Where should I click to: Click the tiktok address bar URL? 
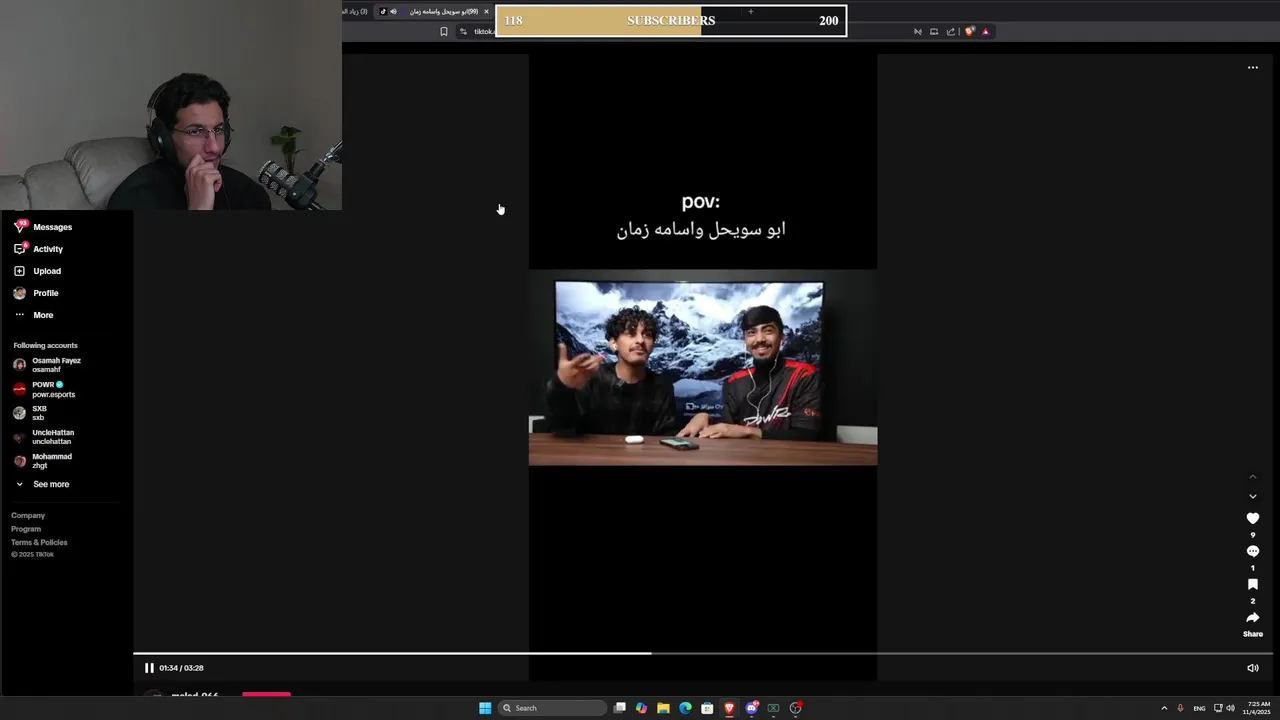pos(484,32)
